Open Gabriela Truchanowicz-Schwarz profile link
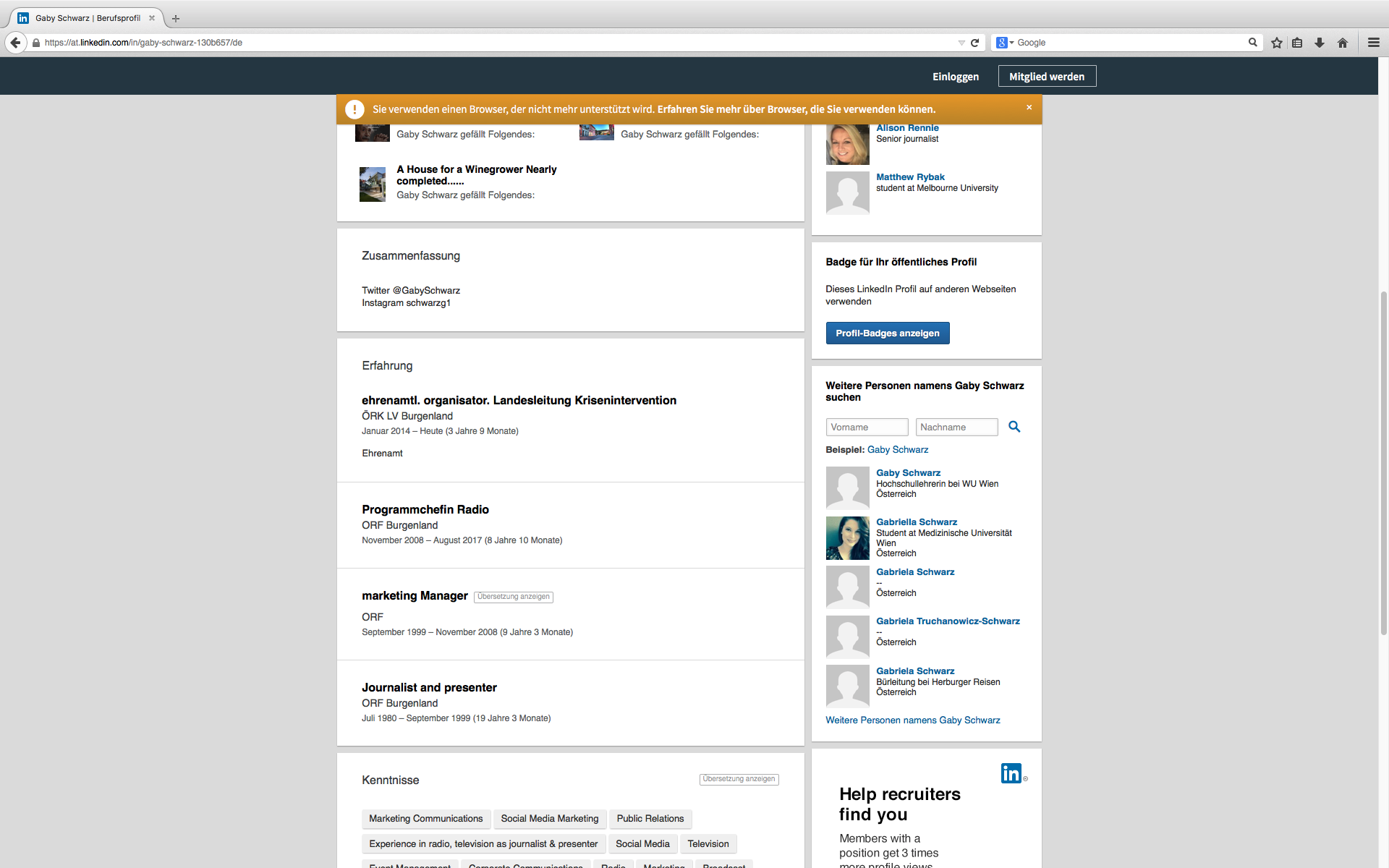This screenshot has width=1389, height=868. [948, 621]
